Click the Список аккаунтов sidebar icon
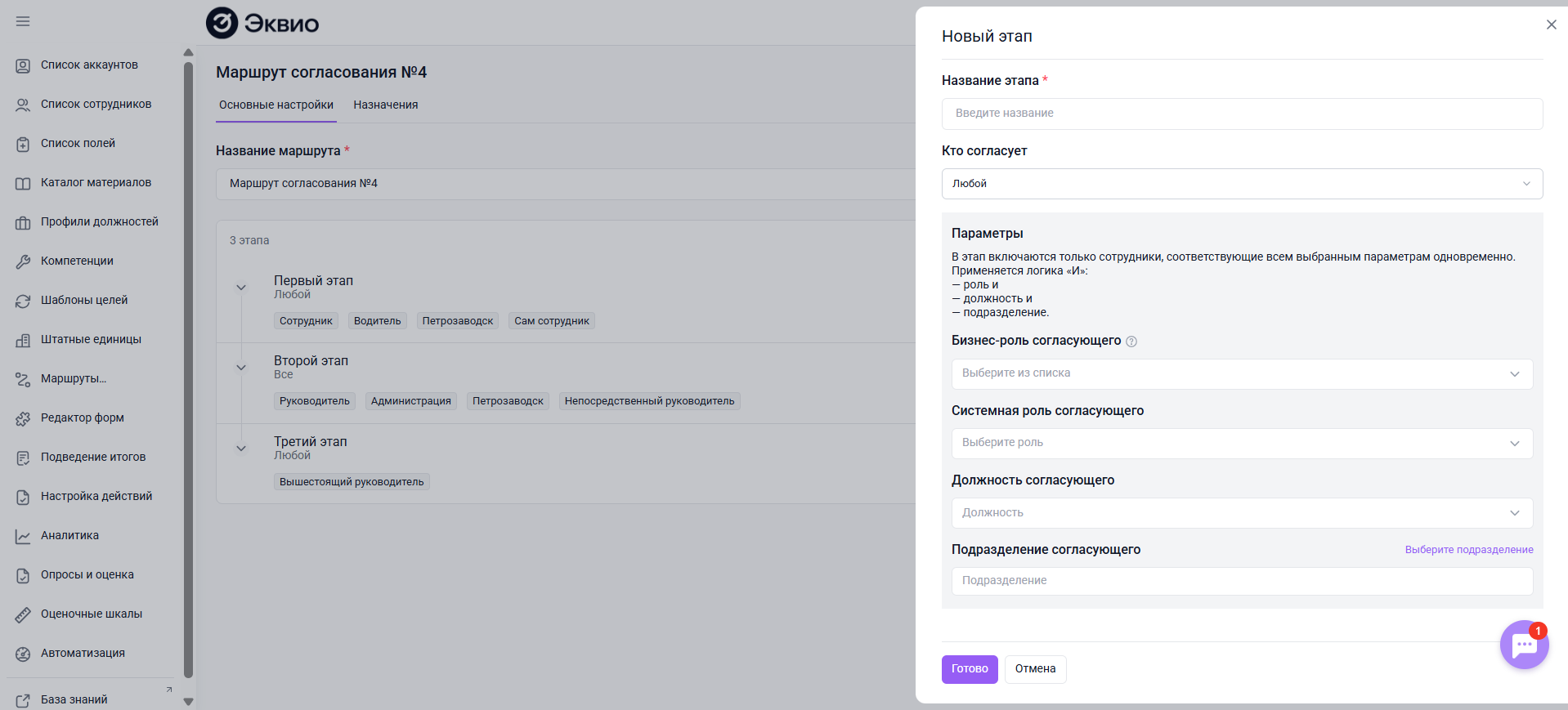 point(23,65)
